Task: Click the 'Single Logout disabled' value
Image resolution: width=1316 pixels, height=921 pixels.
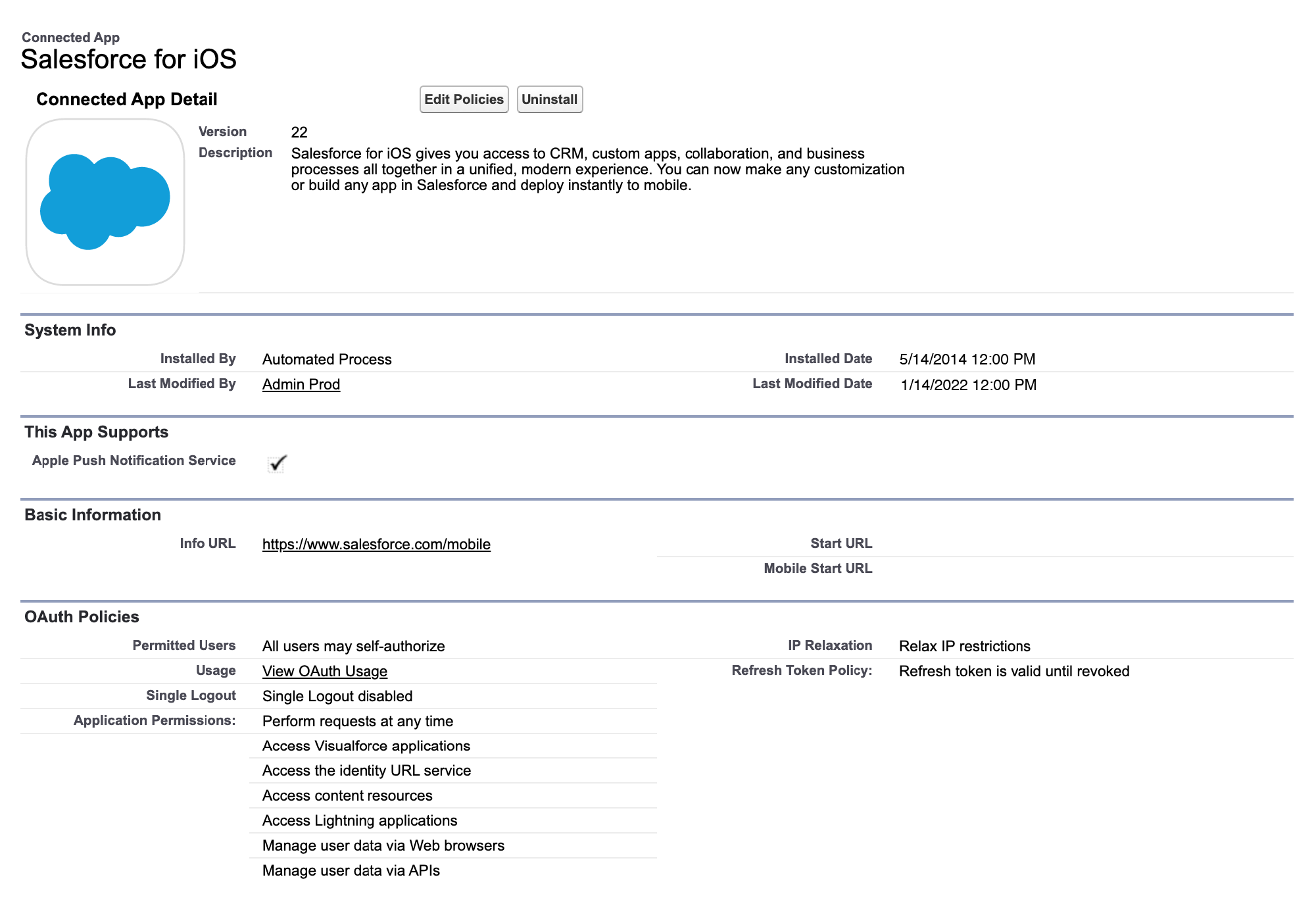Action: tap(337, 696)
